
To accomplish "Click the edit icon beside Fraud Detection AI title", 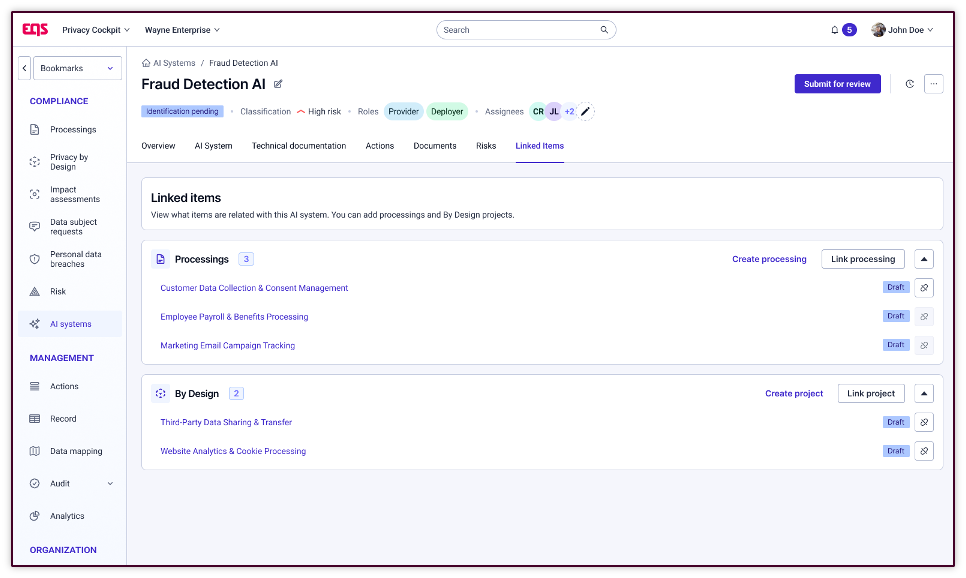I will click(278, 84).
